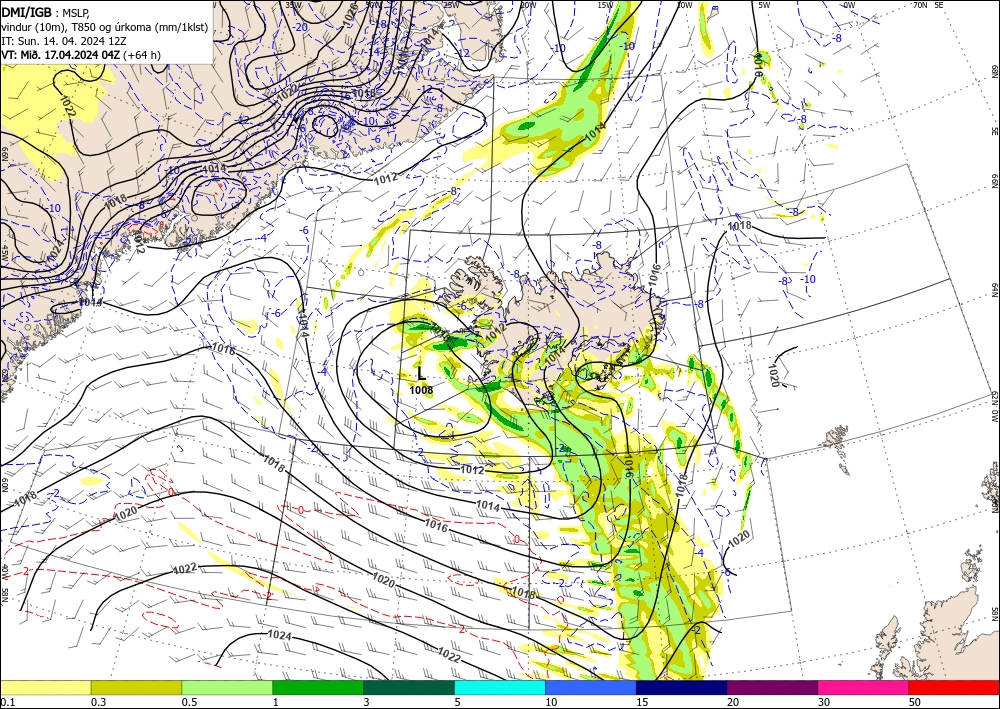1000x709 pixels.
Task: Click the red 50 mm legend swatch
Action: pos(954,687)
